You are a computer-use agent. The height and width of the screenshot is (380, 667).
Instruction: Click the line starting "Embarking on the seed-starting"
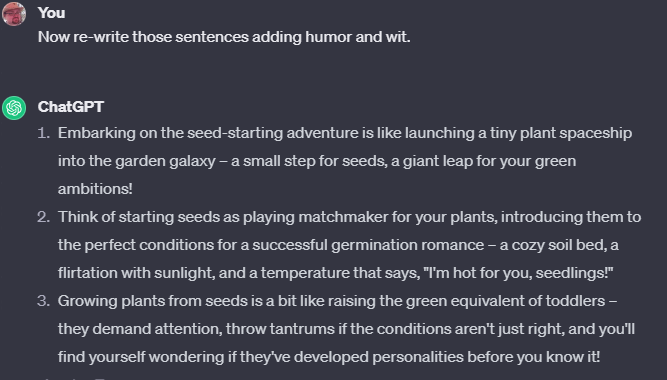(345, 133)
